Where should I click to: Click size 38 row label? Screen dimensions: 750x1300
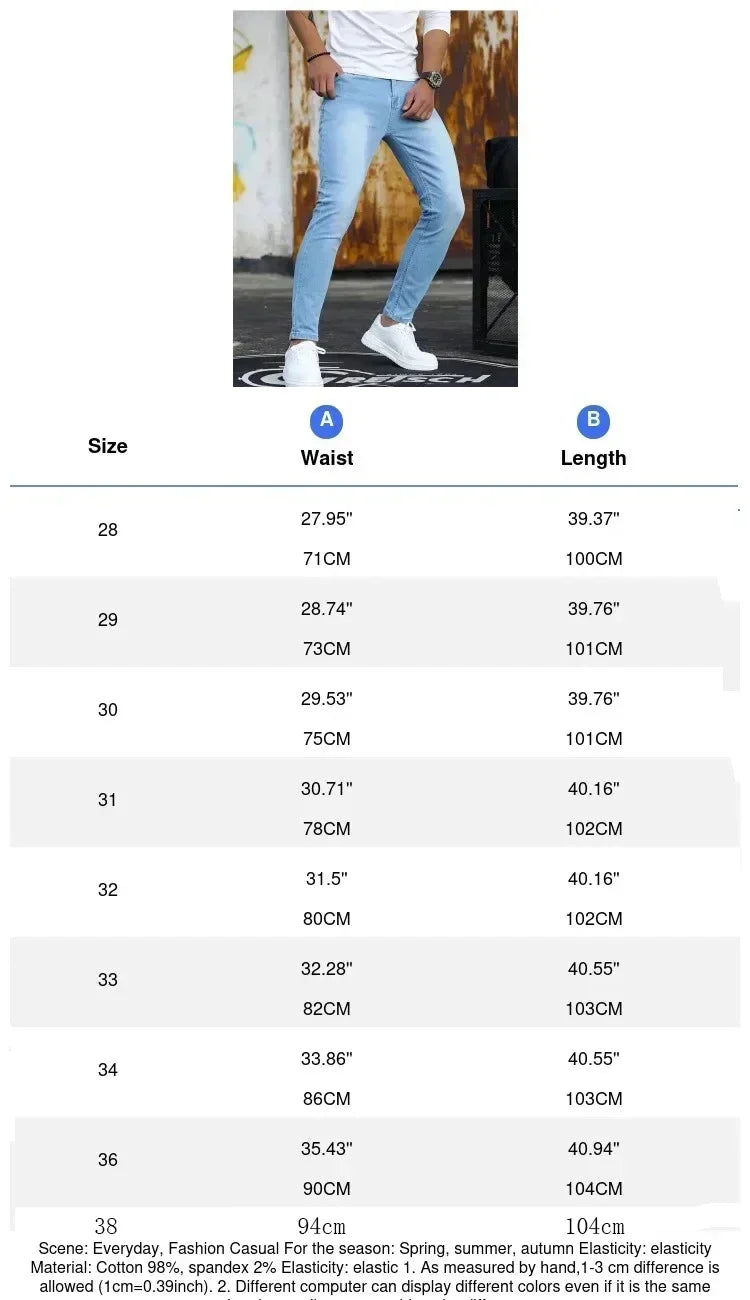click(106, 1226)
